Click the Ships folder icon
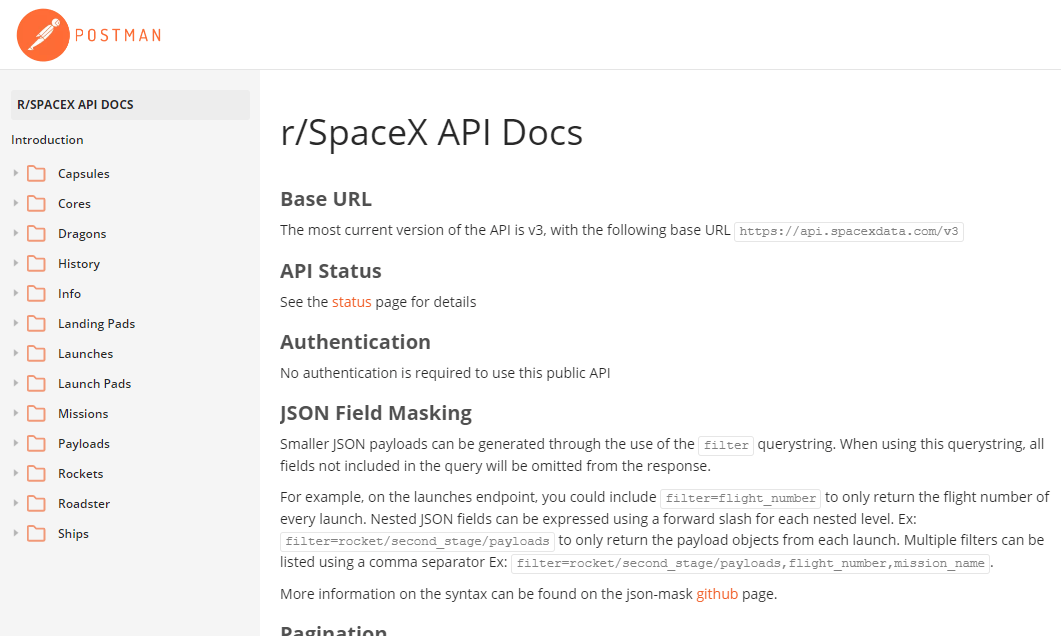 pos(37,534)
